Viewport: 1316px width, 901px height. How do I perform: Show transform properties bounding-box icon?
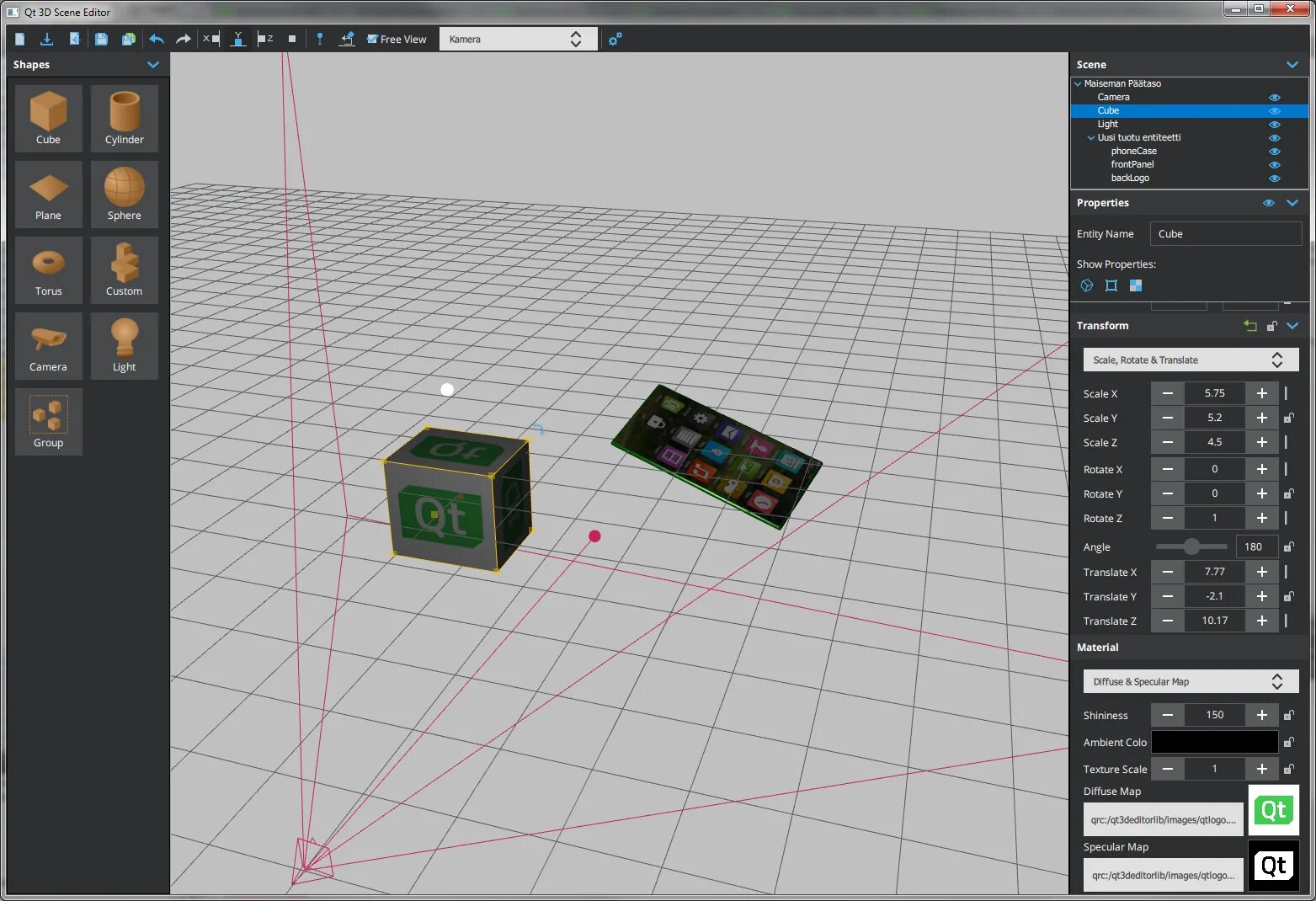click(x=1111, y=285)
